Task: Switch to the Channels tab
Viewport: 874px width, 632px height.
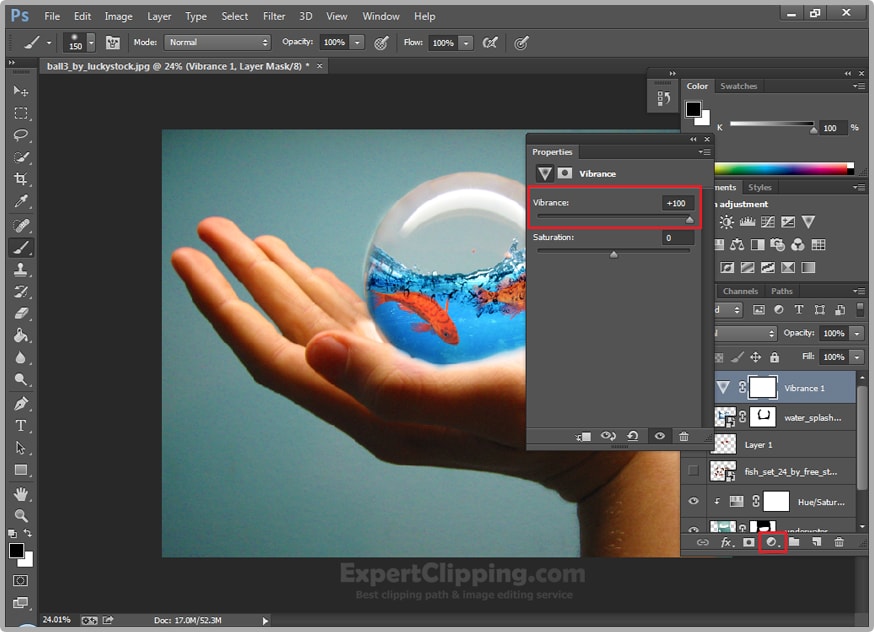Action: [x=740, y=290]
